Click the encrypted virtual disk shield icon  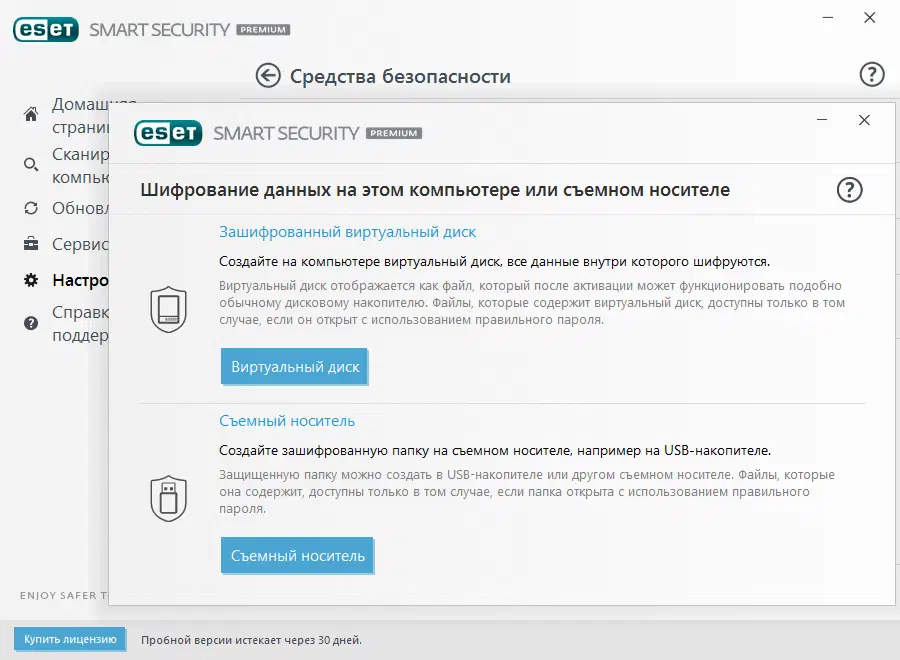pos(169,309)
